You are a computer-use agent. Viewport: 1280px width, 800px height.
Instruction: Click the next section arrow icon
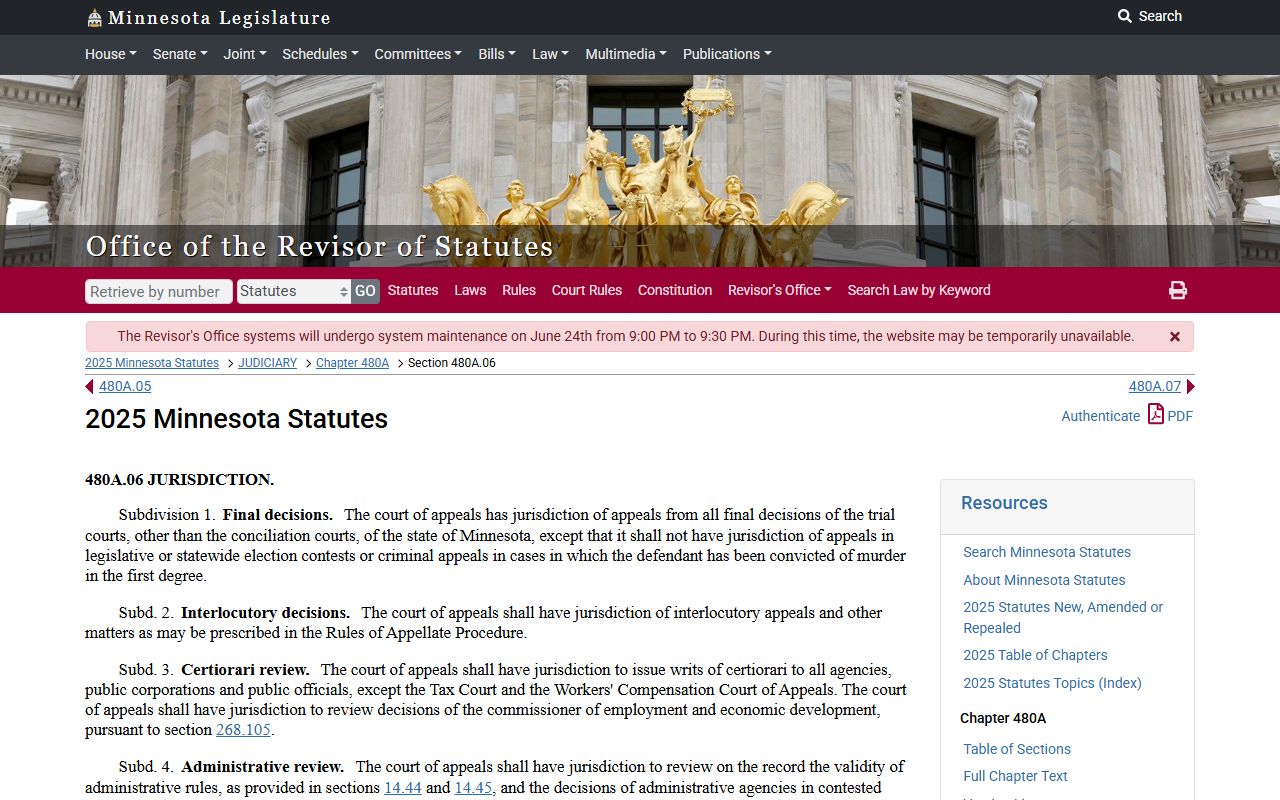1190,387
